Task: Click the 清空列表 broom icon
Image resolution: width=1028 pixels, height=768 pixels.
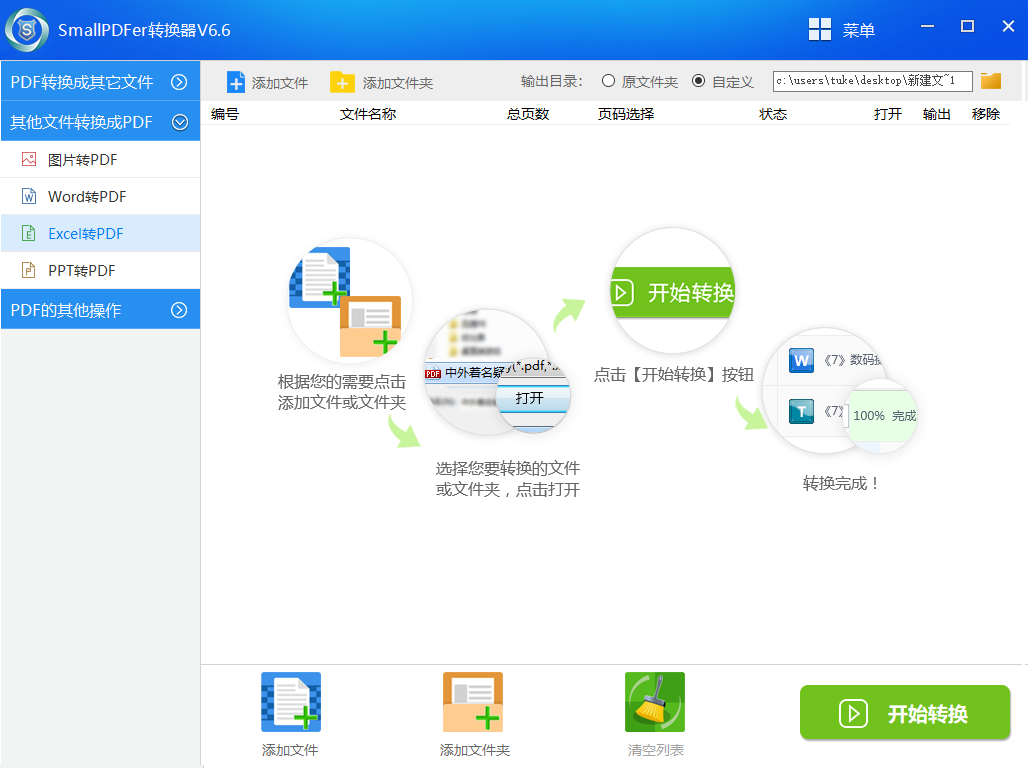Action: (x=654, y=701)
